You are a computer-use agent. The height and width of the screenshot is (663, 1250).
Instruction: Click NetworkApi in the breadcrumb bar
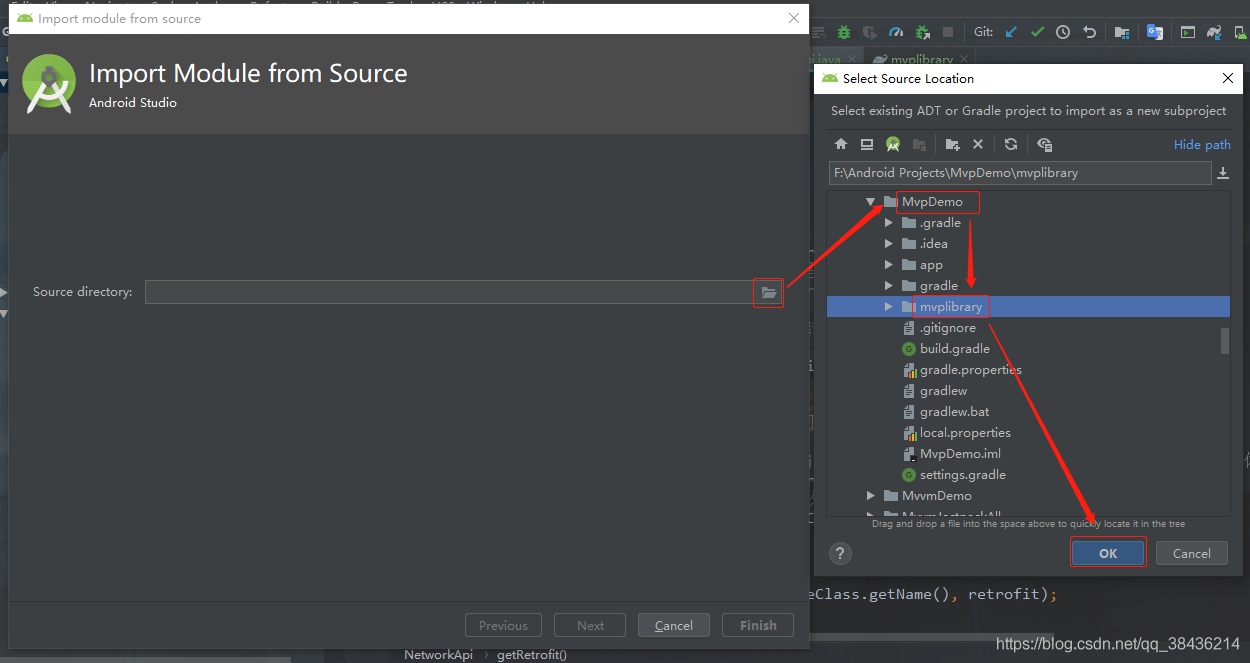point(438,655)
